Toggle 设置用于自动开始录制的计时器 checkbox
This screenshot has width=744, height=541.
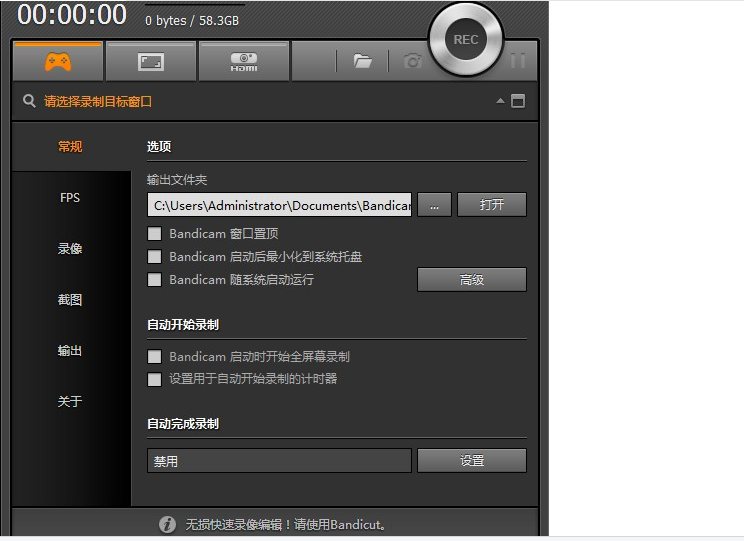[x=154, y=379]
